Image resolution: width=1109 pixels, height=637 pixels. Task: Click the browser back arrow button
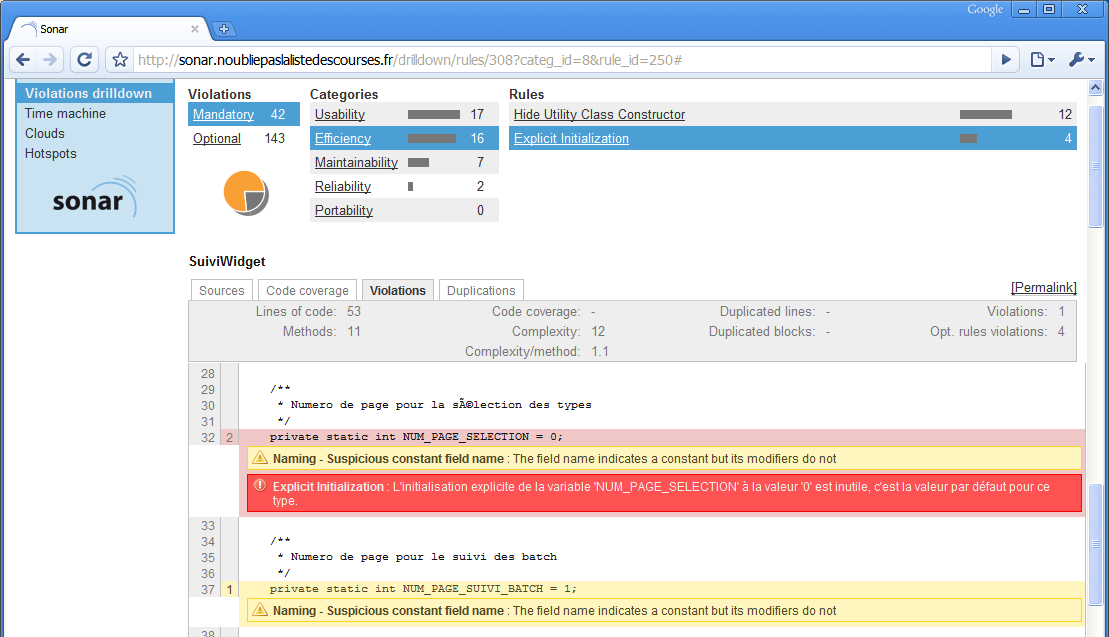pos(24,60)
